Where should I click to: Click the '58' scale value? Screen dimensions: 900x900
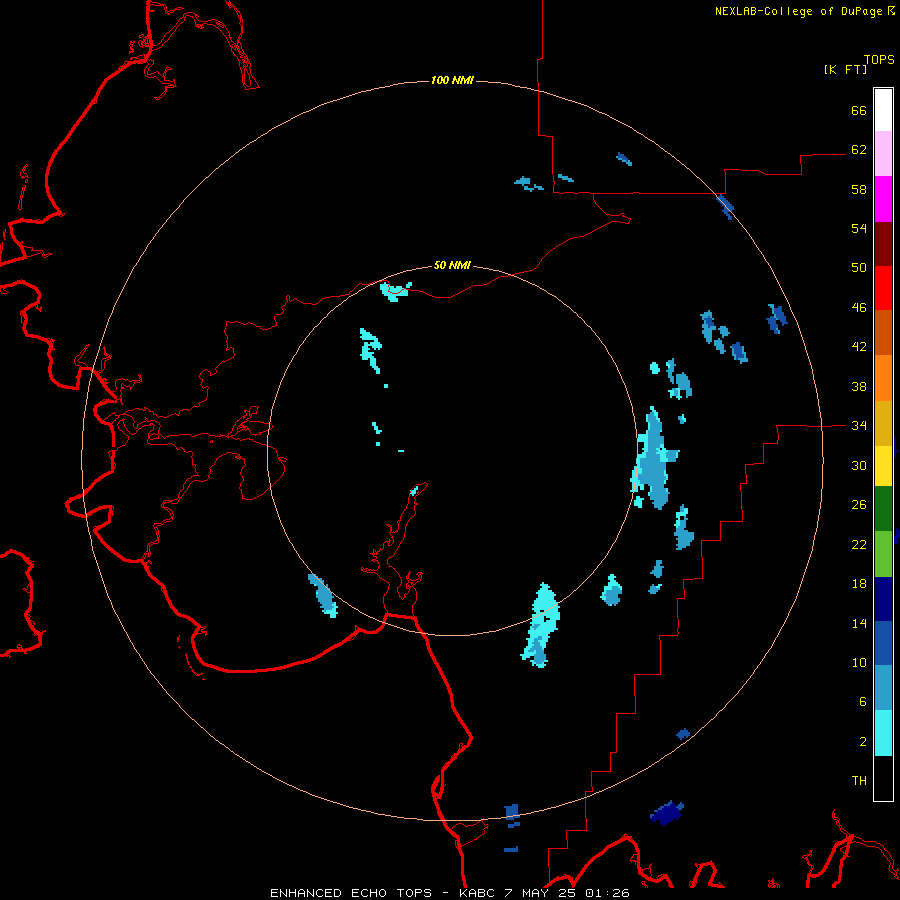(x=859, y=189)
